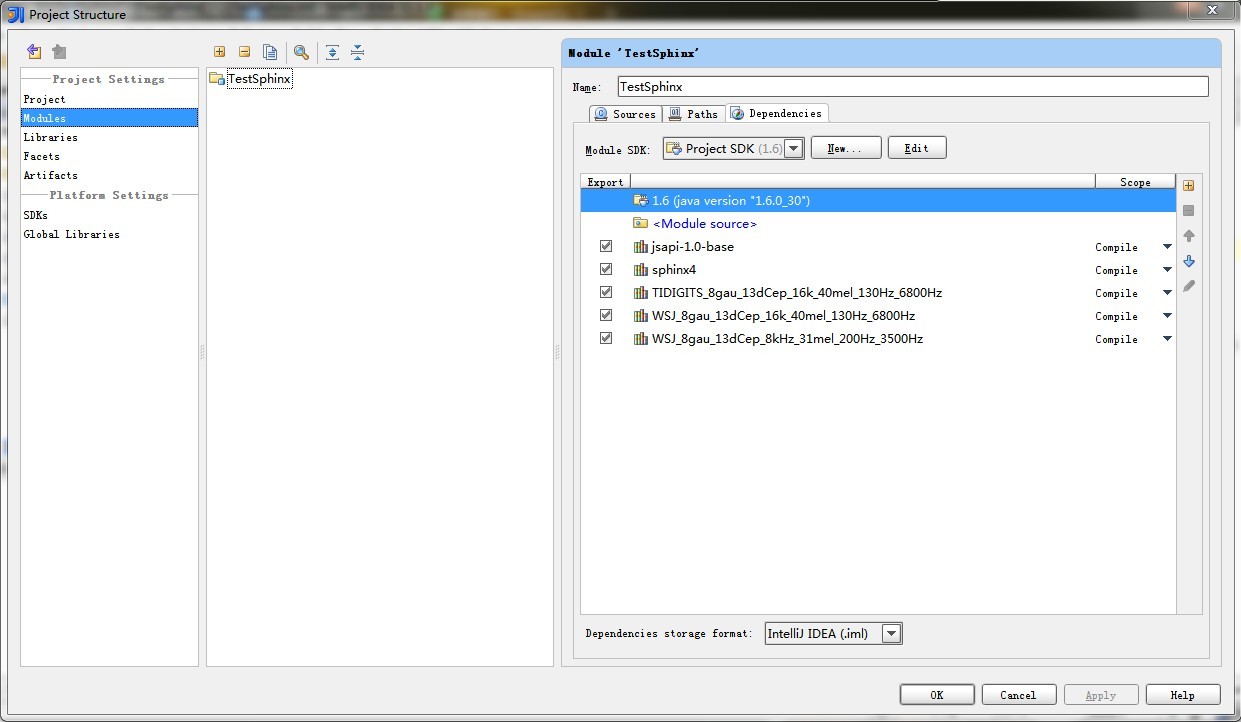This screenshot has width=1241, height=722.
Task: Open Libraries settings
Action: 51,137
